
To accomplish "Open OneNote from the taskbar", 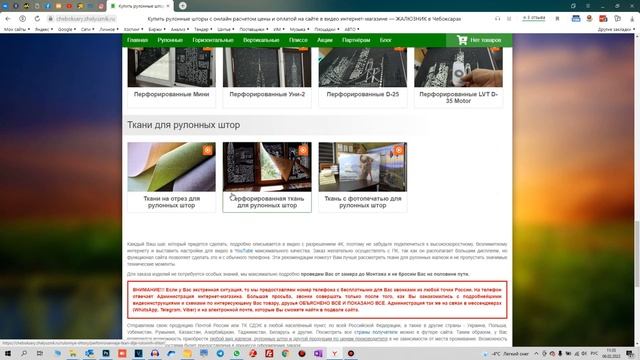I will click(x=318, y=353).
